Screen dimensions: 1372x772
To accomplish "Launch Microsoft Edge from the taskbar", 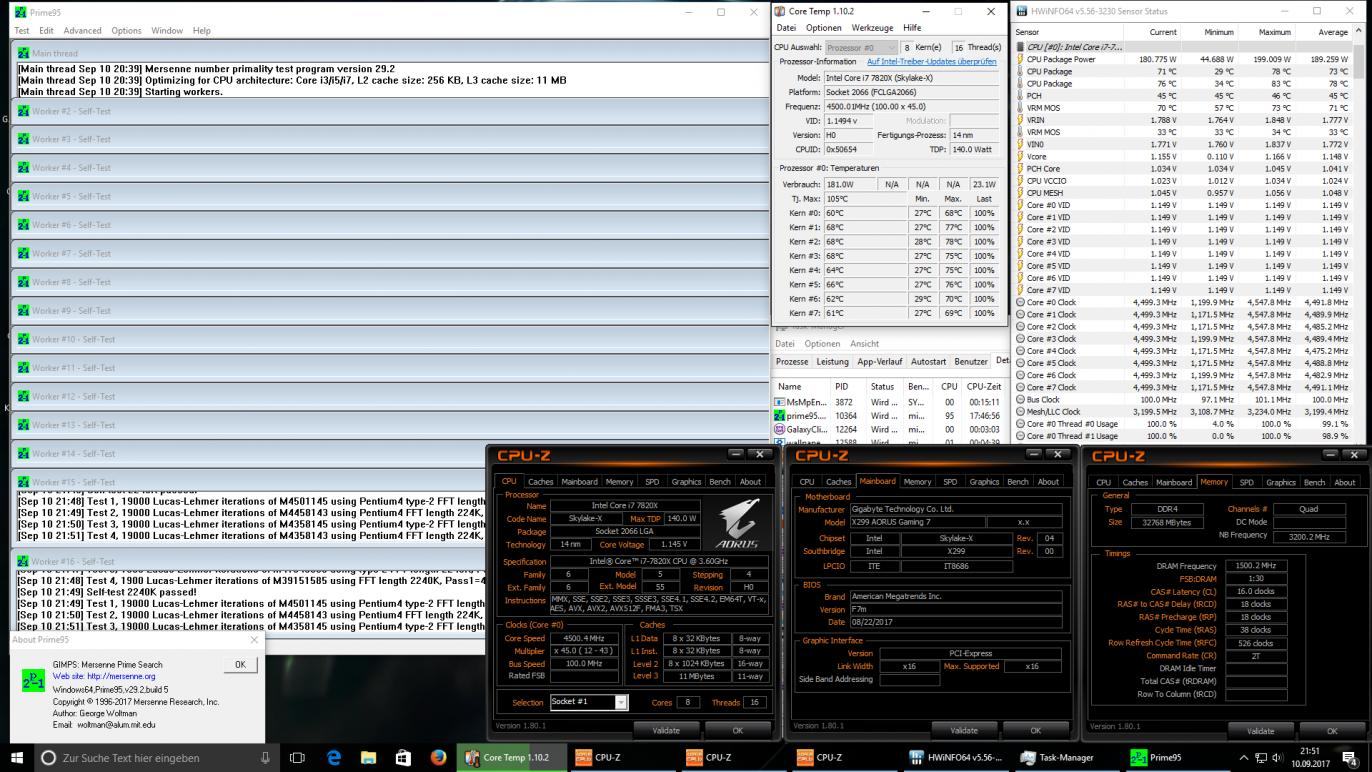I will 333,757.
